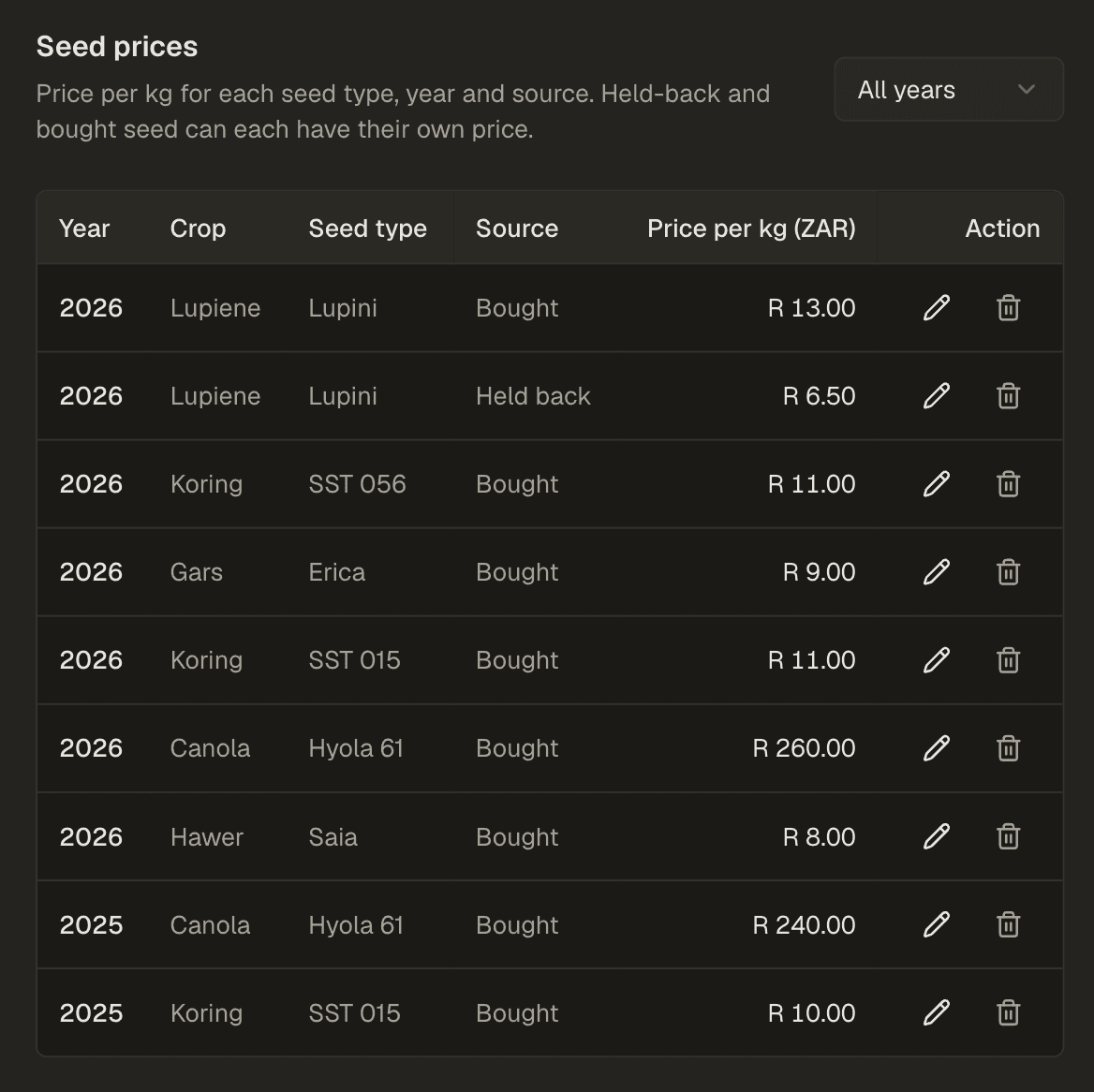Delete the 2026 Hyola 61 entry
Image resolution: width=1094 pixels, height=1092 pixels.
click(1008, 748)
